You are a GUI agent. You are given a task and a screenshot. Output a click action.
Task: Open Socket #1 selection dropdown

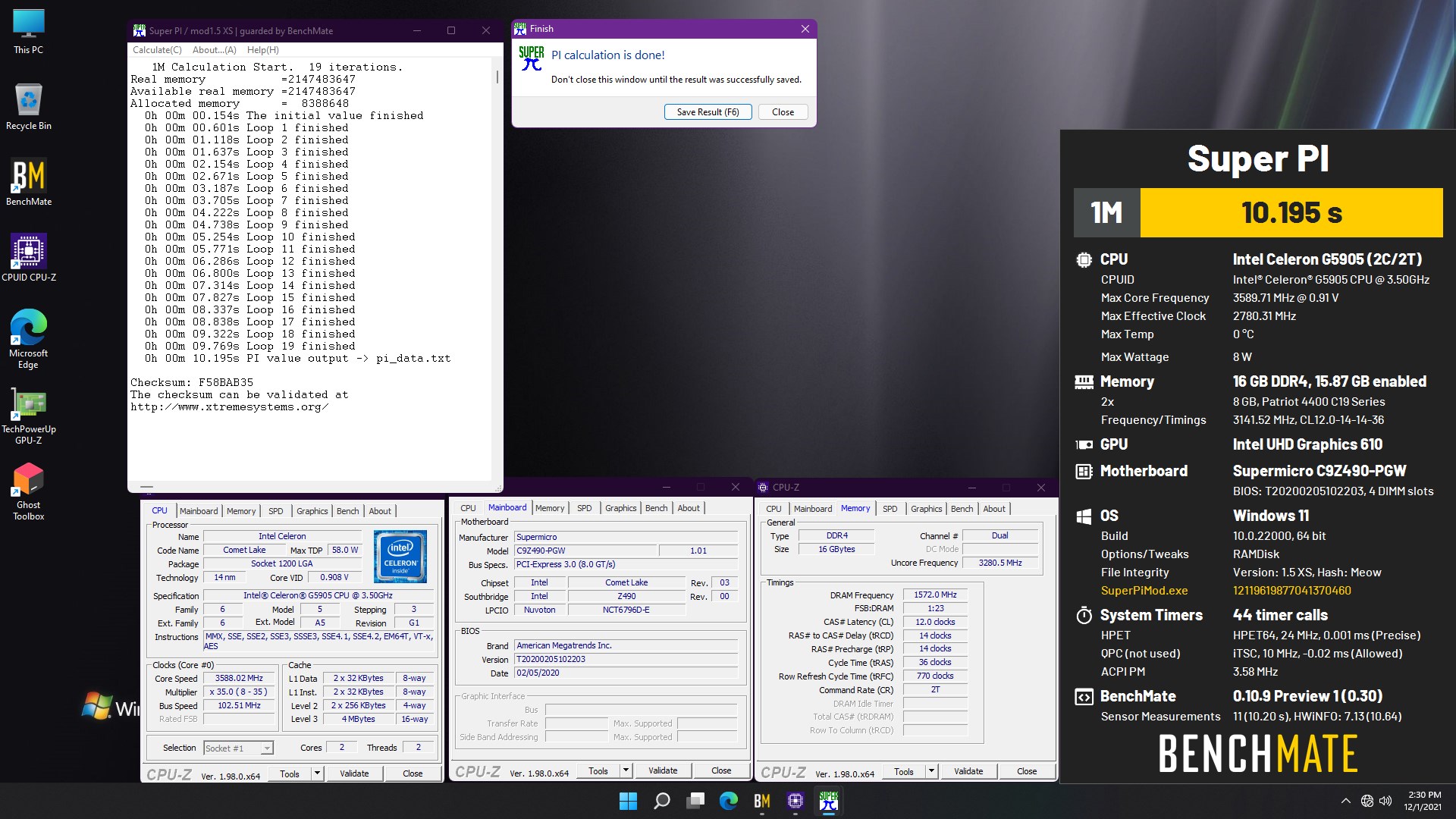238,748
